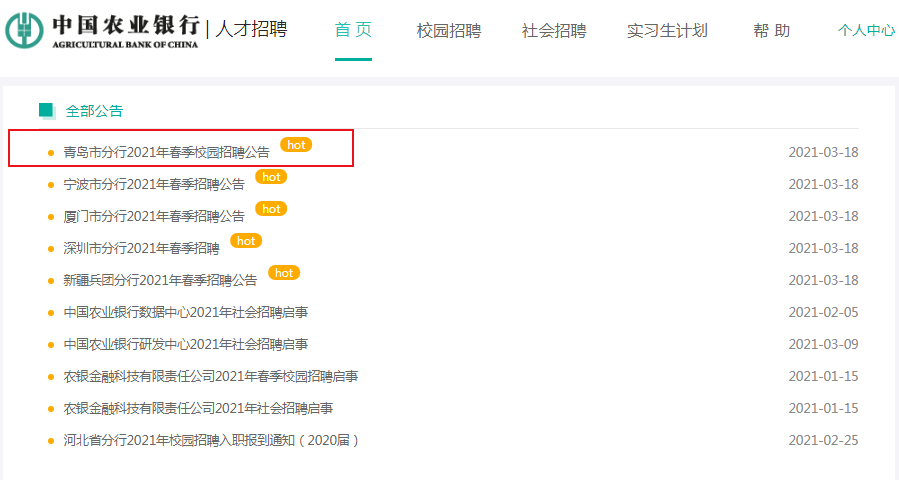Open 中国农业银行数据中心2021年社会招聘启事

[x=185, y=313]
